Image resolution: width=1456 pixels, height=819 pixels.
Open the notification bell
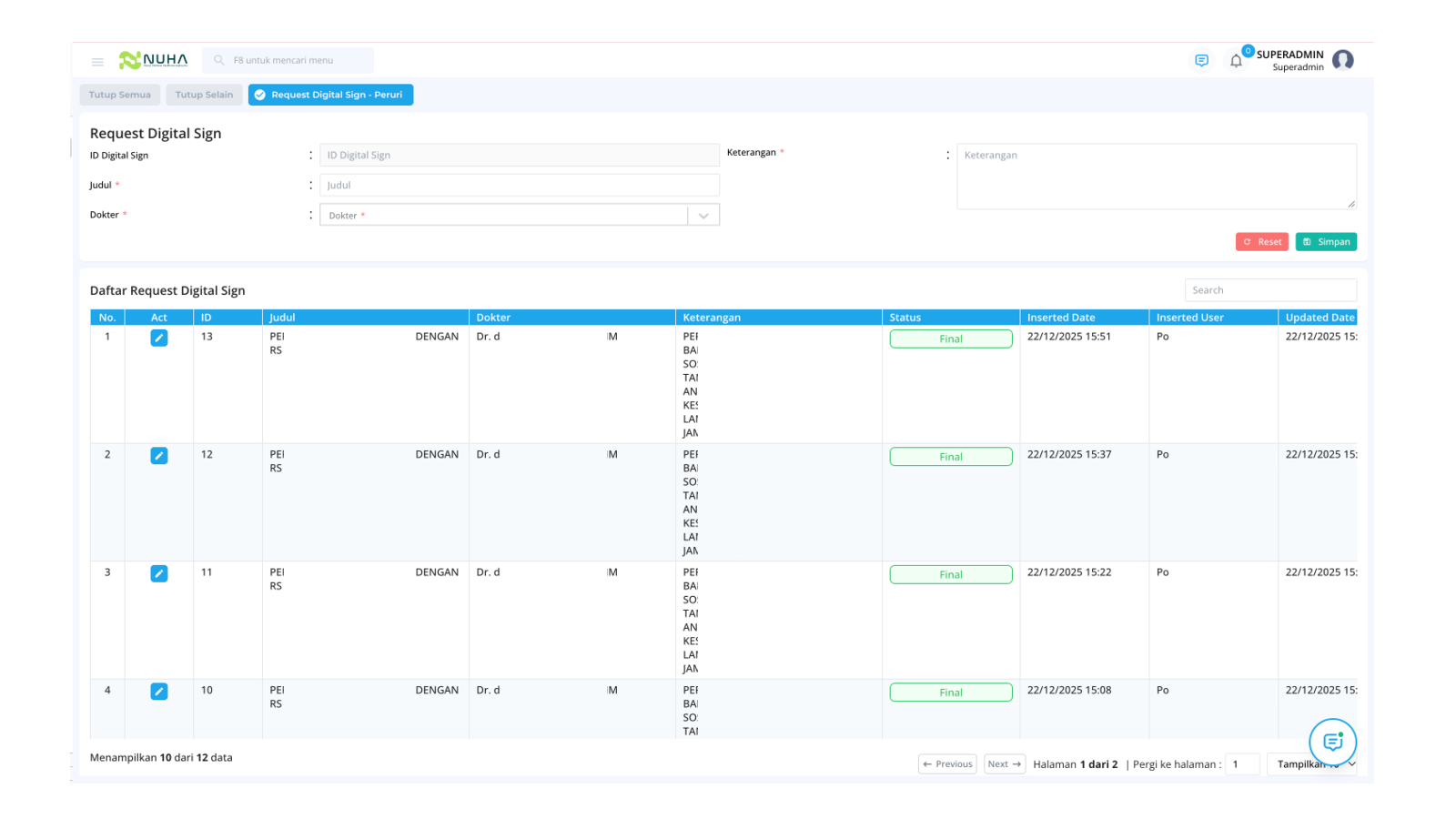click(1236, 61)
